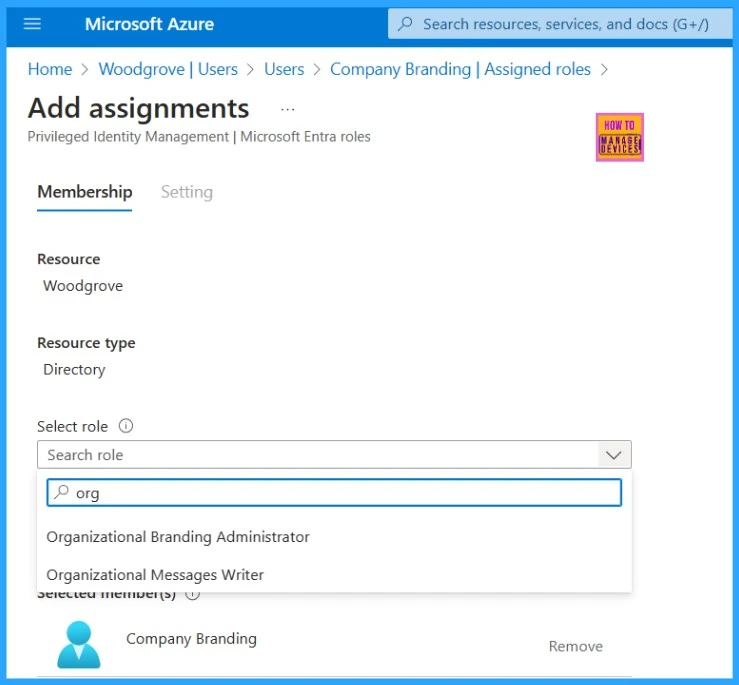Collapse the Search role dropdown arrow
Image resolution: width=739 pixels, height=685 pixels.
pyautogui.click(x=614, y=454)
